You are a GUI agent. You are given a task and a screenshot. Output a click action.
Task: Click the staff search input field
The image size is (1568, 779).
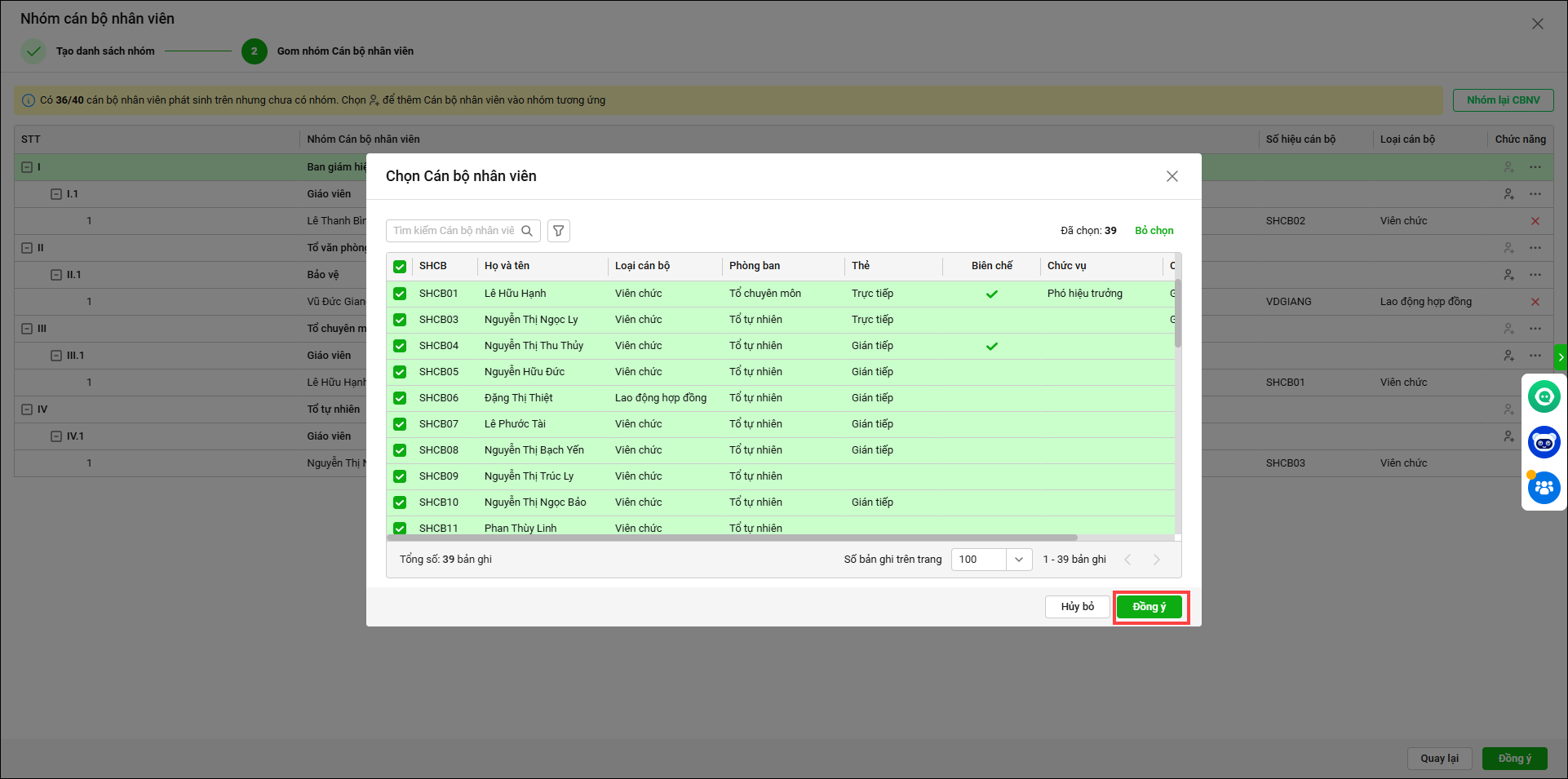pyautogui.click(x=453, y=231)
